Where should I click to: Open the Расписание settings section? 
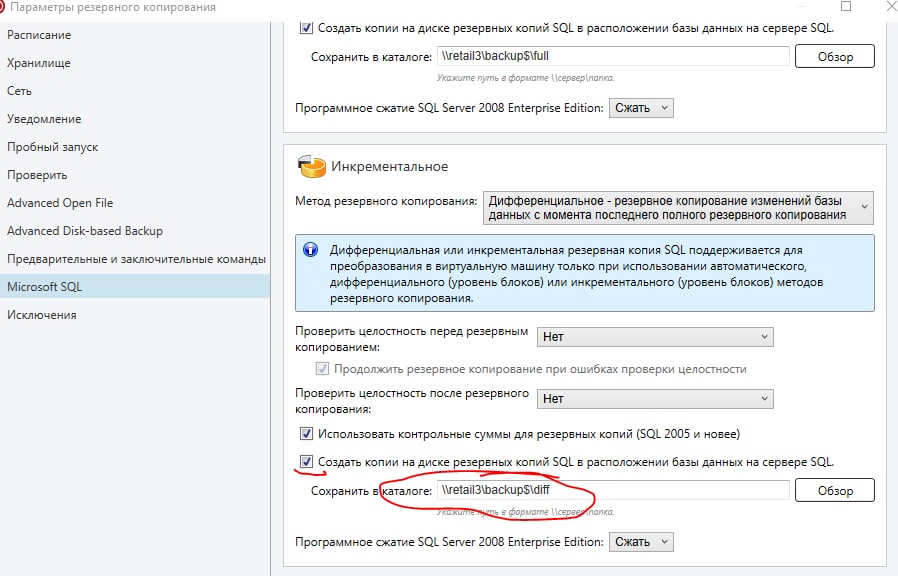click(x=39, y=35)
